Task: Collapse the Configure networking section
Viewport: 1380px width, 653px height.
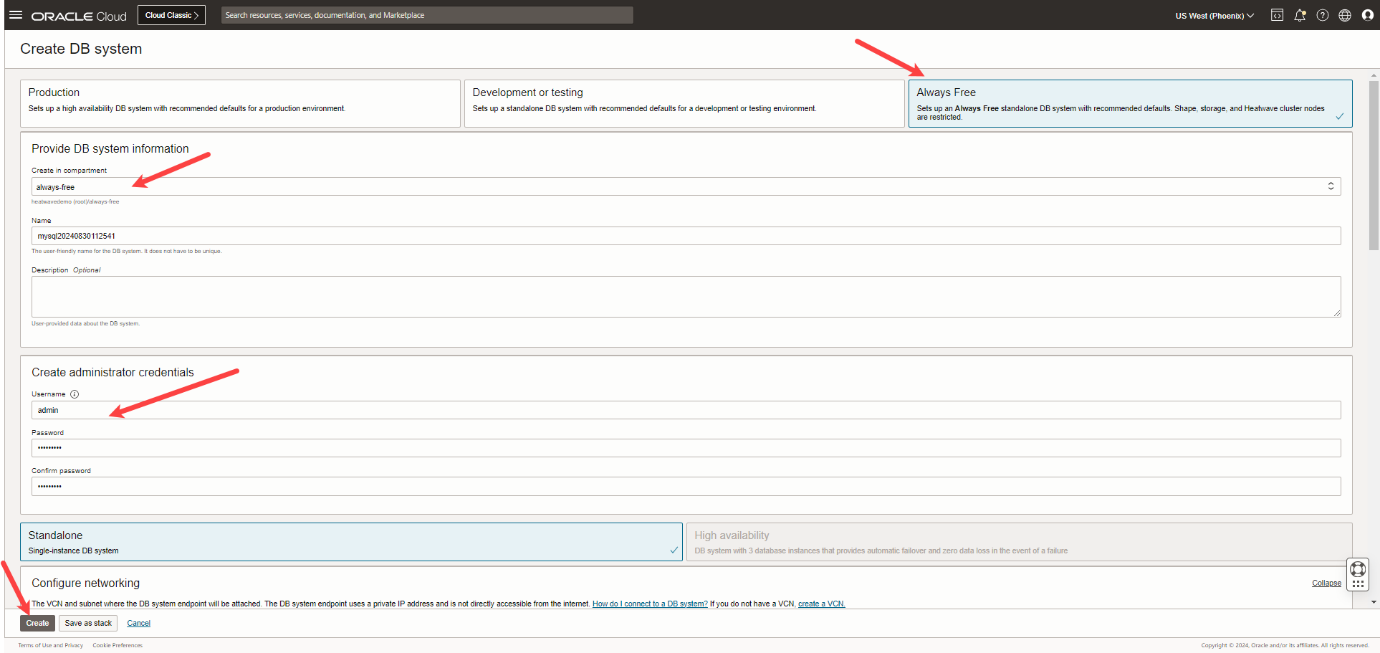Action: (x=1327, y=583)
